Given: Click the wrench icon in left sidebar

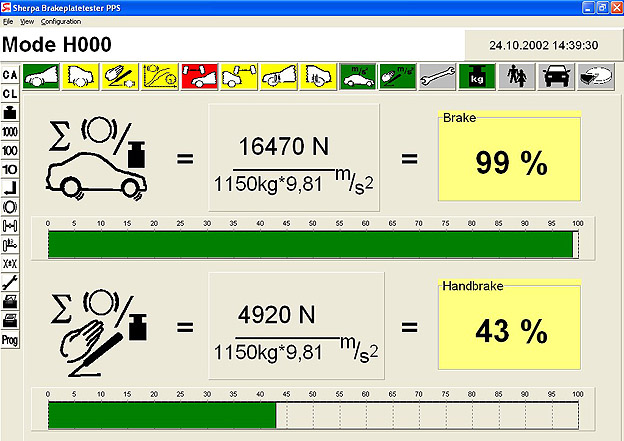Looking at the screenshot, I should pos(10,282).
